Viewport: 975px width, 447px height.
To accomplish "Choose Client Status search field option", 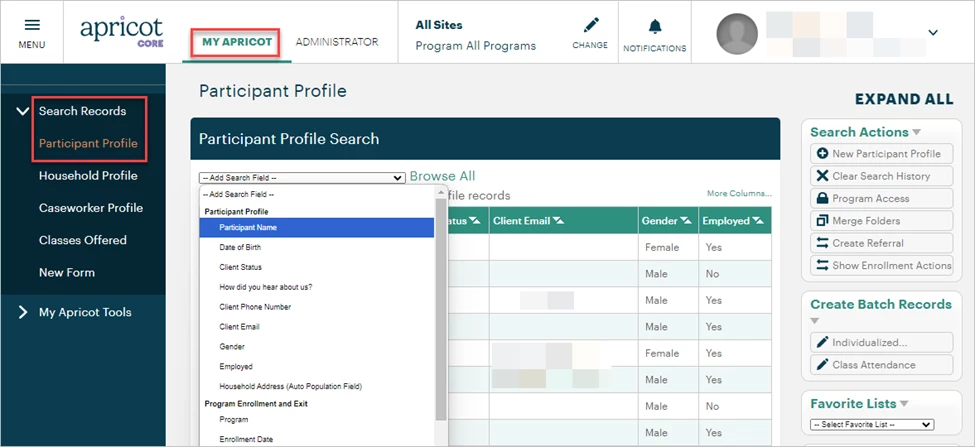I will [317, 267].
